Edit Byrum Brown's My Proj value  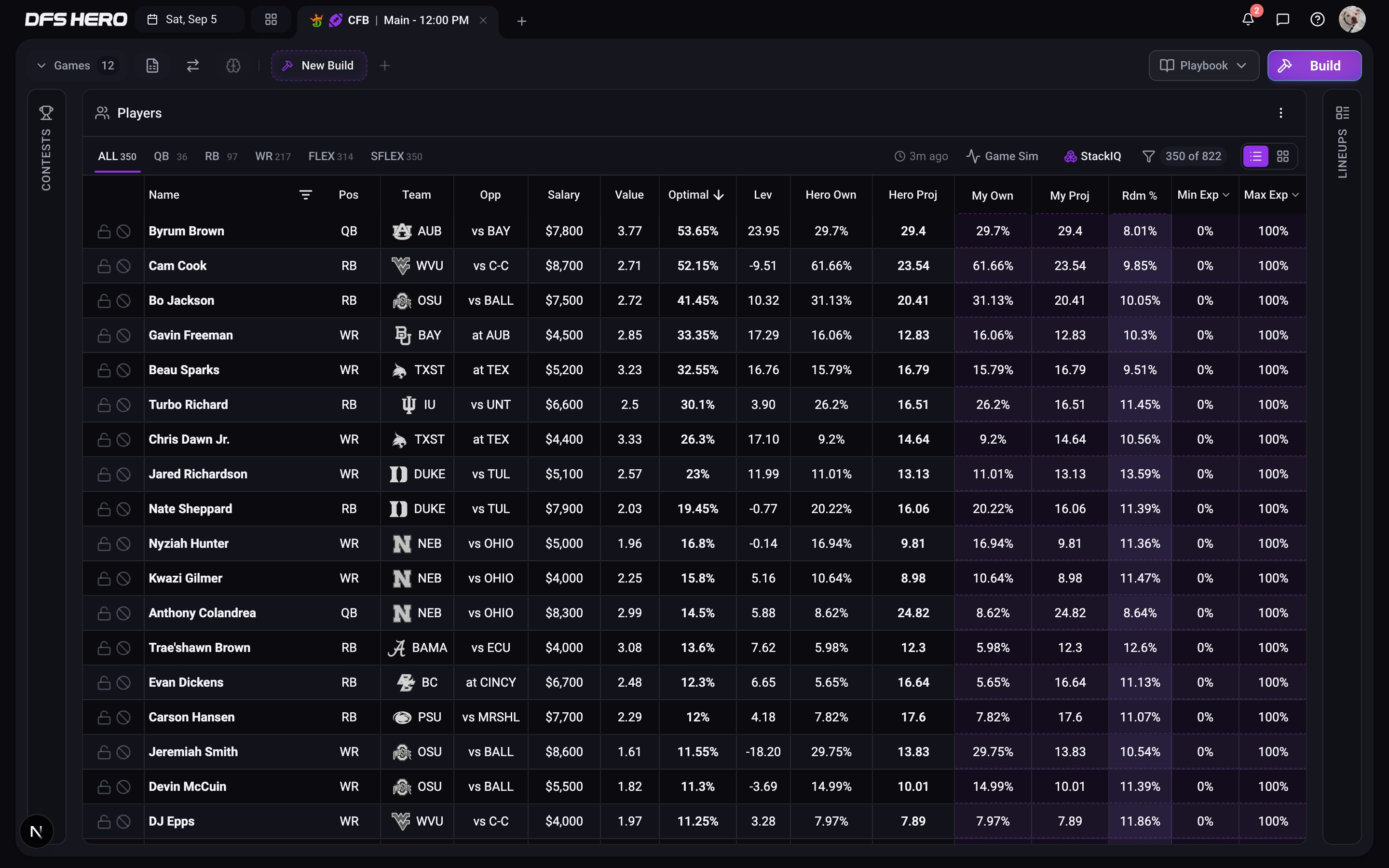pyautogui.click(x=1069, y=231)
